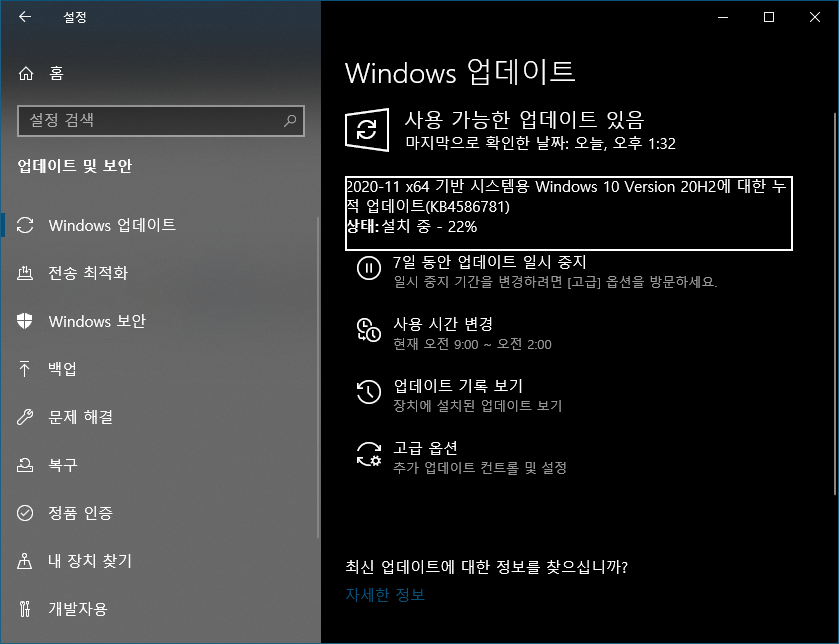The width and height of the screenshot is (839, 644).
Task: Click the history icon for 업데이트 기록 보기
Action: tap(369, 392)
